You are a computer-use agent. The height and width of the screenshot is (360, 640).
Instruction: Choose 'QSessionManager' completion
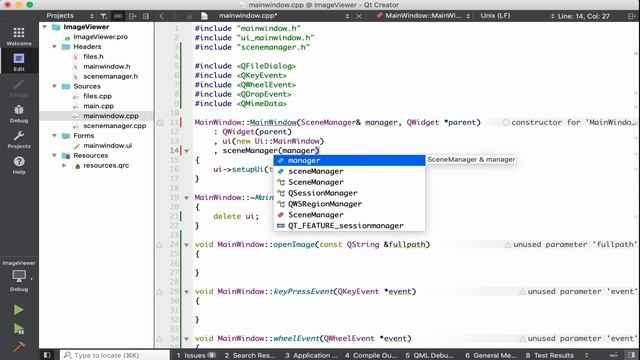(349, 193)
